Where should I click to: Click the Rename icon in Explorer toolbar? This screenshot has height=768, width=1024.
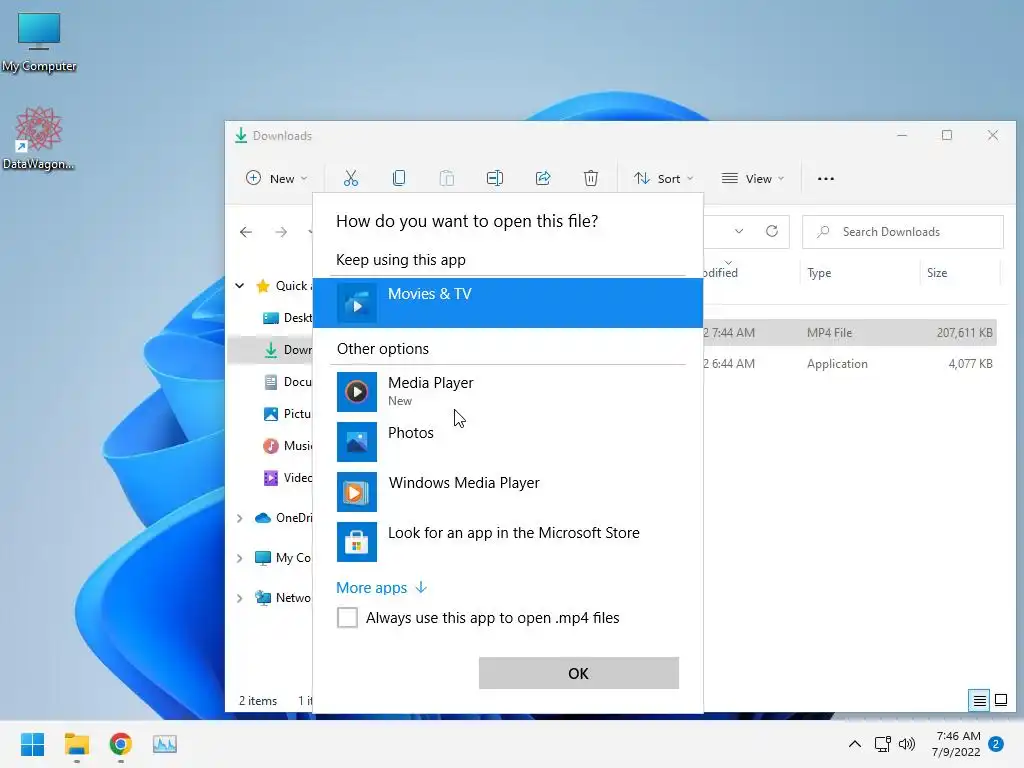coord(495,178)
